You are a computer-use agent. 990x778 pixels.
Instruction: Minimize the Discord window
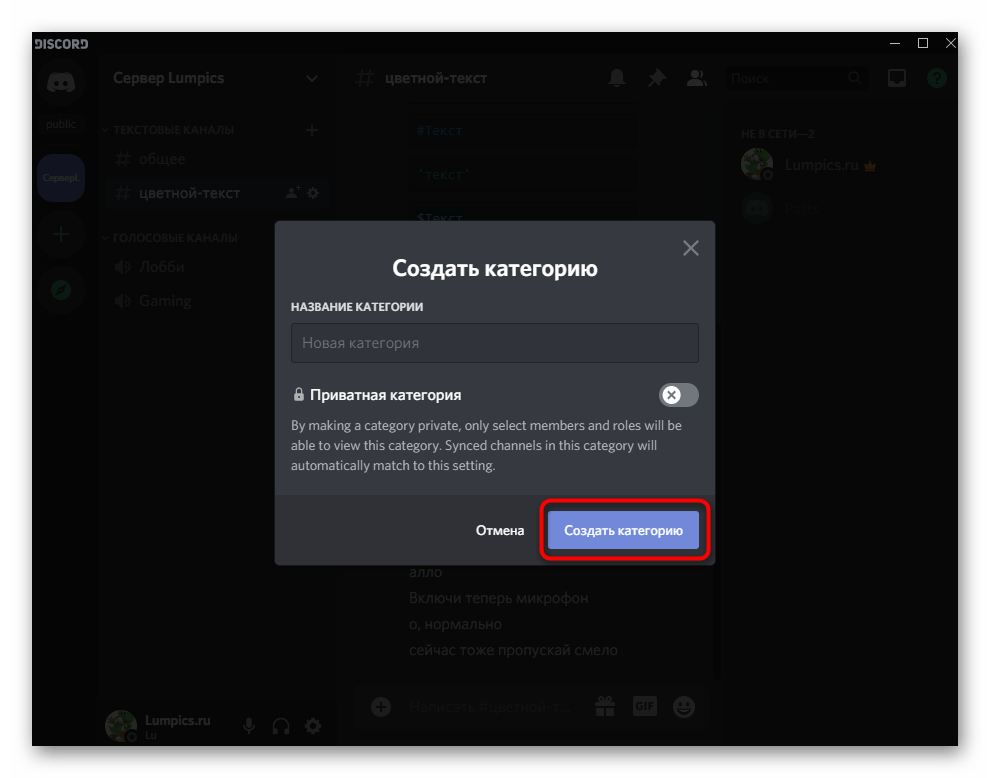coord(895,43)
